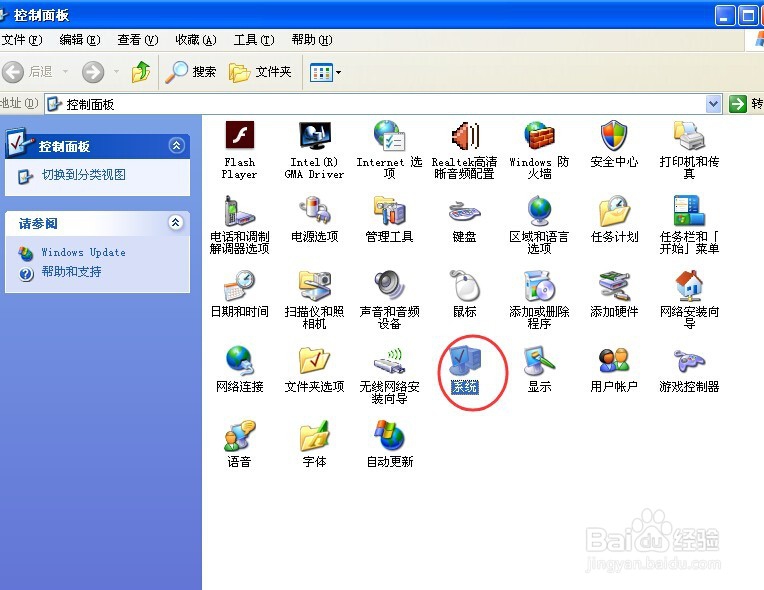
Task: Open the 文件(F) menu
Action: tap(22, 40)
